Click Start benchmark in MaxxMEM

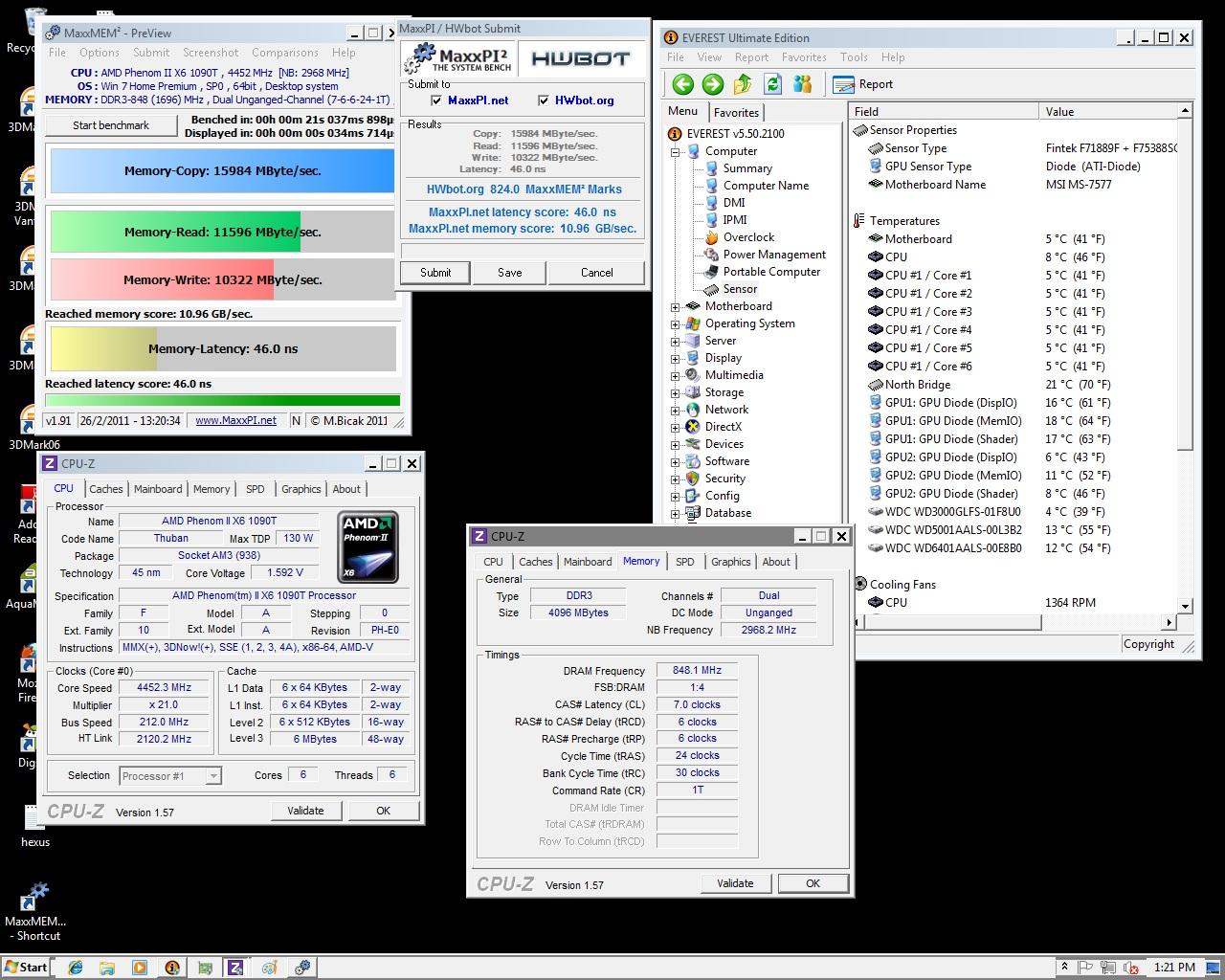pyautogui.click(x=111, y=125)
